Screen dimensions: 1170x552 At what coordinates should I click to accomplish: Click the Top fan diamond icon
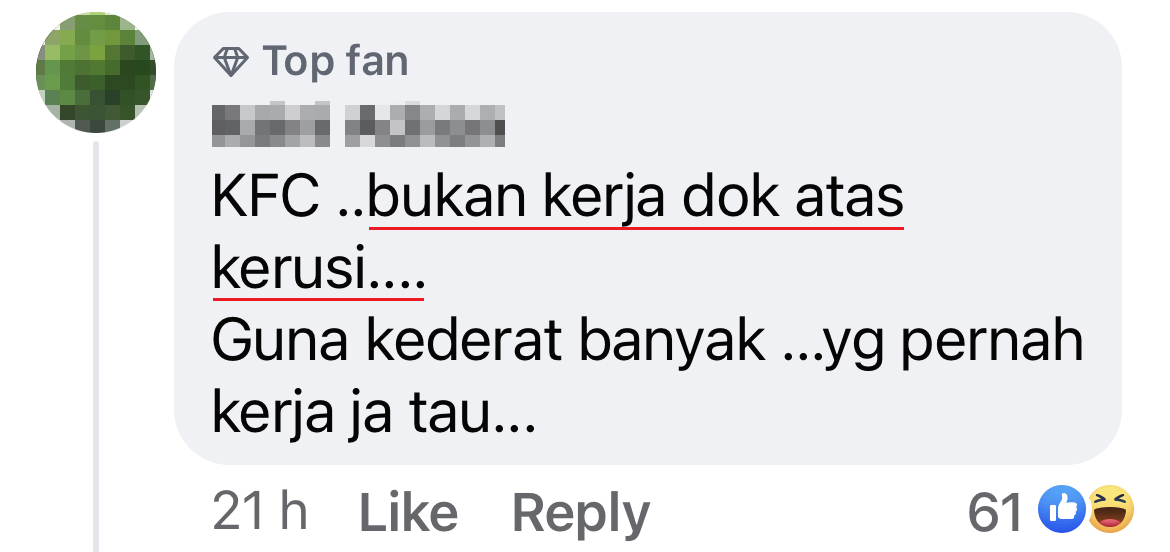point(231,61)
